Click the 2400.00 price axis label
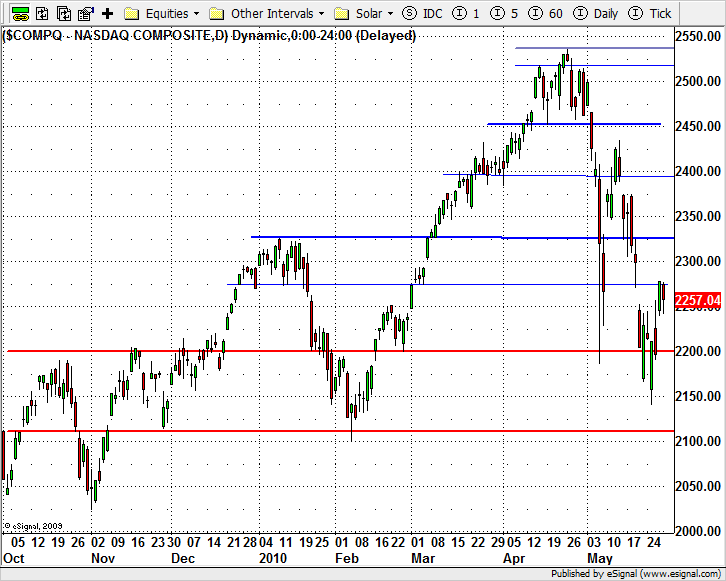This screenshot has width=726, height=581. click(698, 171)
